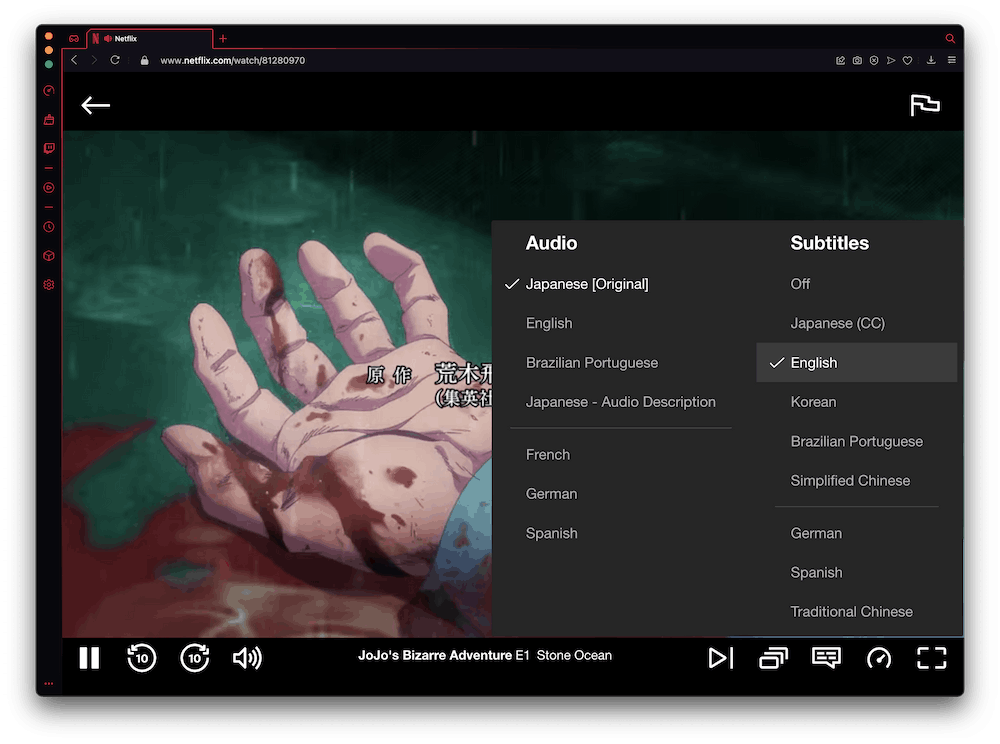Open sidebar settings gear

(49, 284)
